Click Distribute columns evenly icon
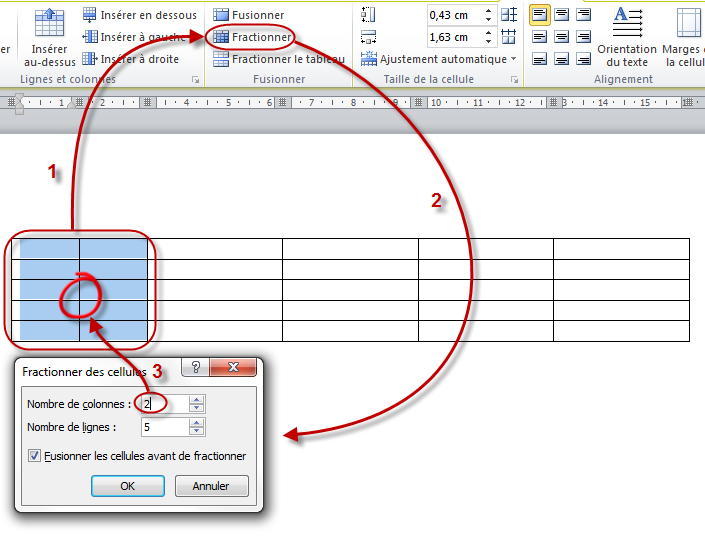 click(x=509, y=36)
